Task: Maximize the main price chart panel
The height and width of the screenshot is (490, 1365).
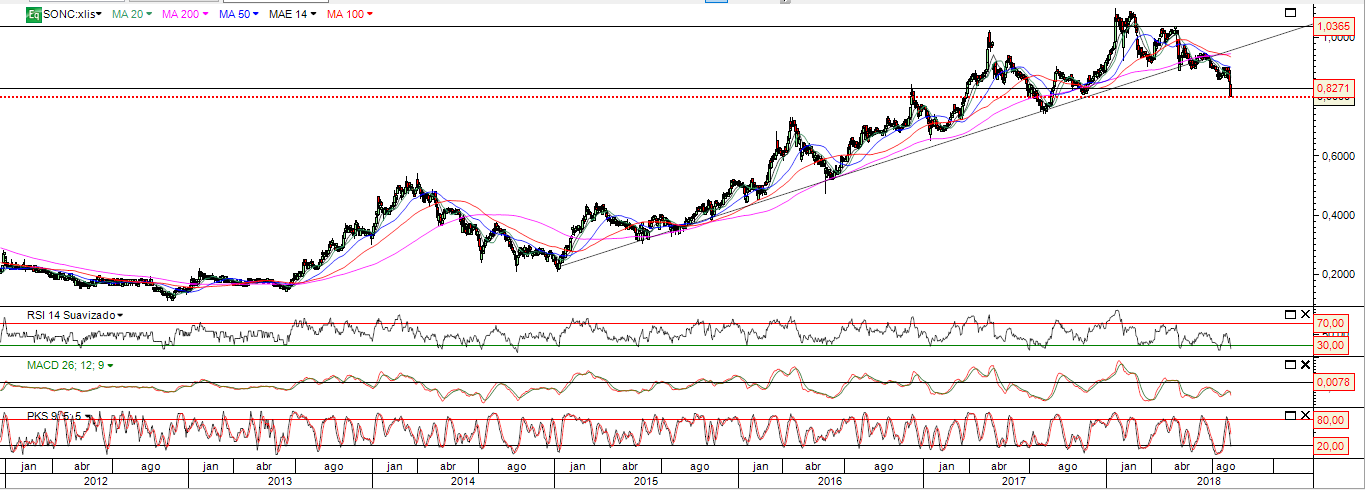Action: [x=1289, y=13]
